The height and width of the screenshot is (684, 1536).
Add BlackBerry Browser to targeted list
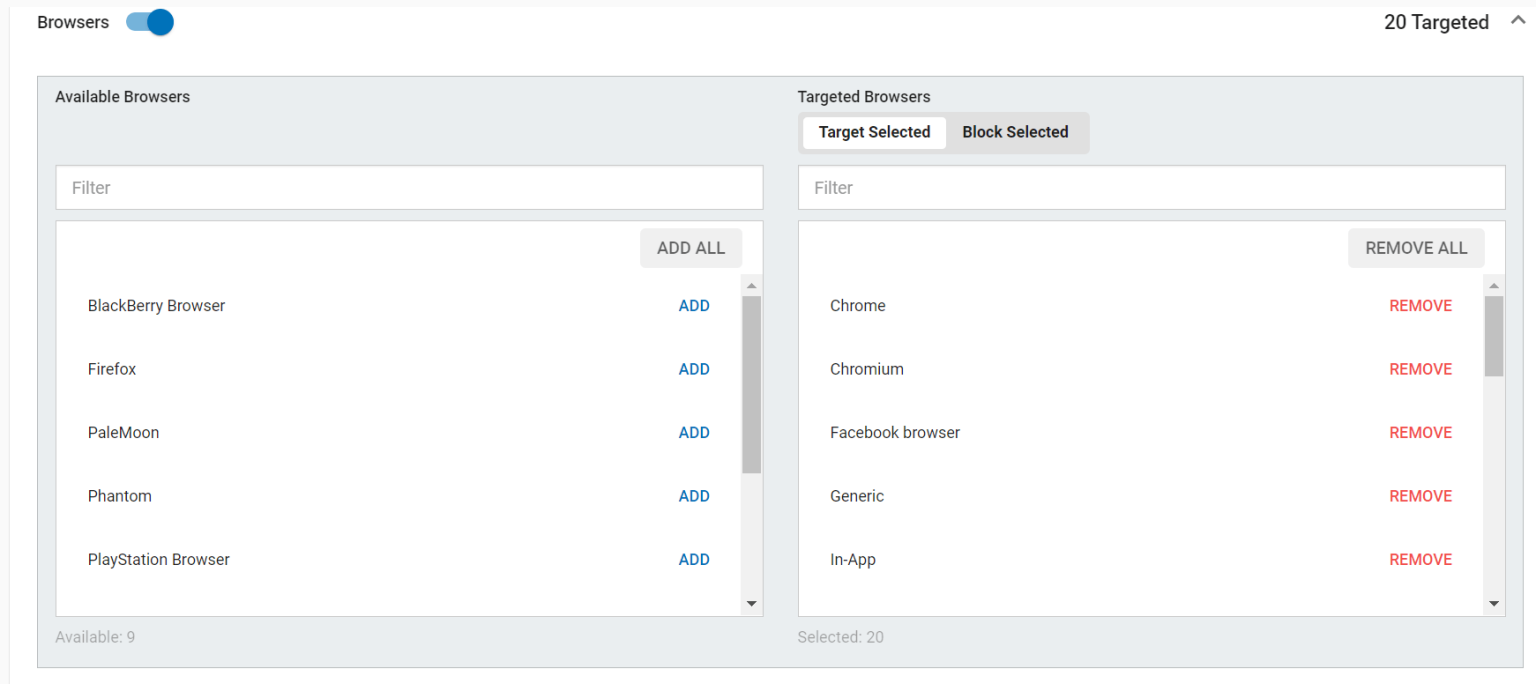[694, 306]
